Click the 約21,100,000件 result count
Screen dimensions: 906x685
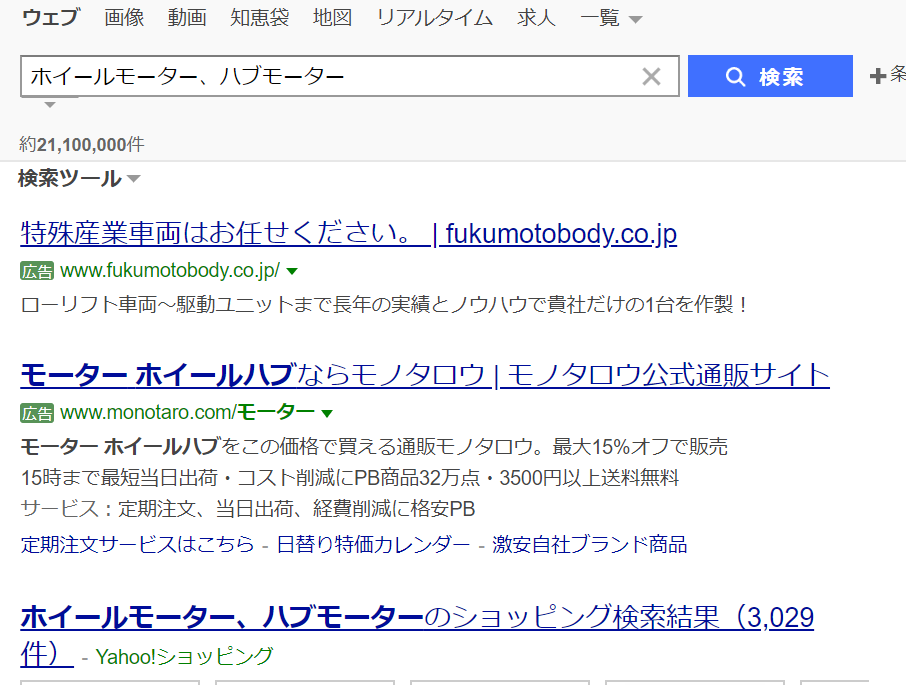click(x=81, y=144)
